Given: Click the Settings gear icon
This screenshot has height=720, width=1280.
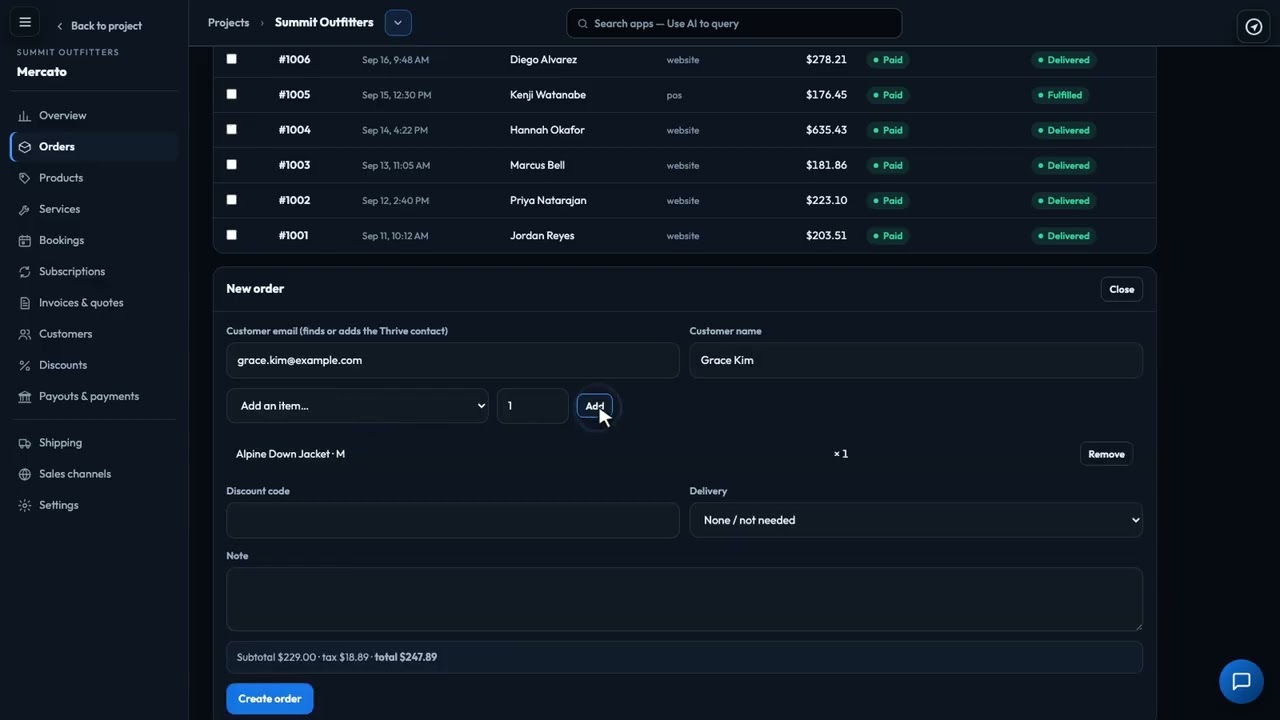Looking at the screenshot, I should 25,506.
